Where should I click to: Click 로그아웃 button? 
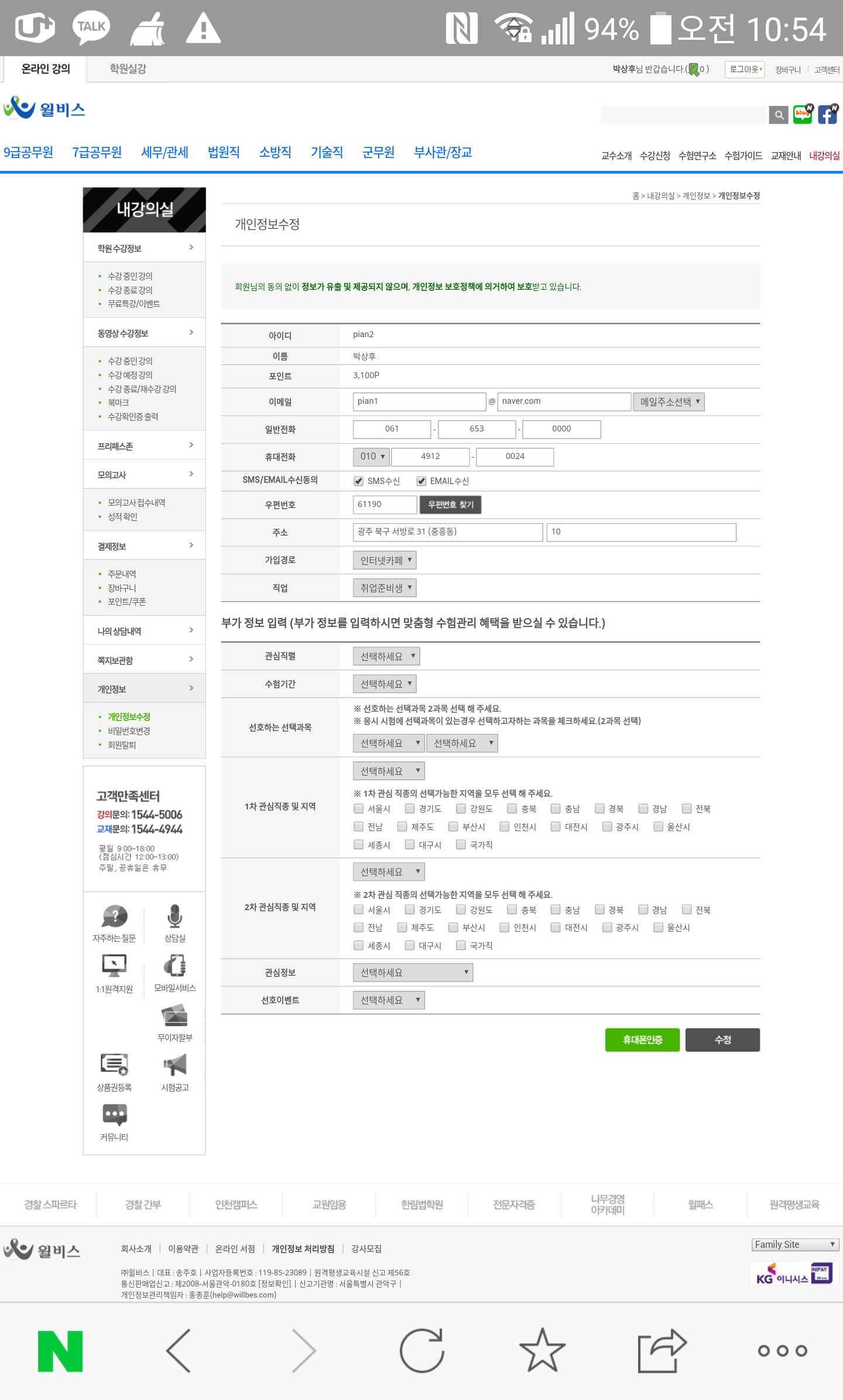745,69
